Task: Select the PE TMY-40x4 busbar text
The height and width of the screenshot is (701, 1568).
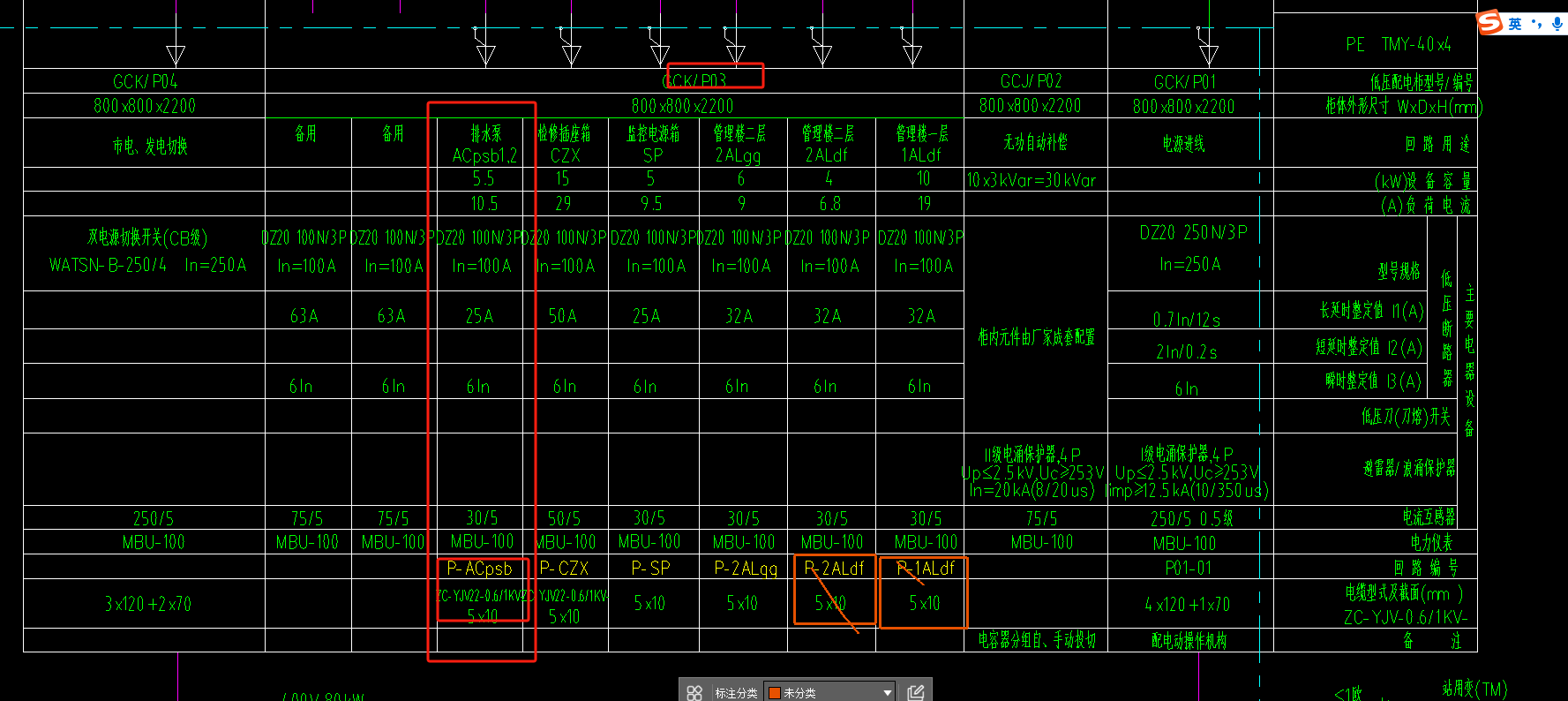Action: [x=1399, y=44]
